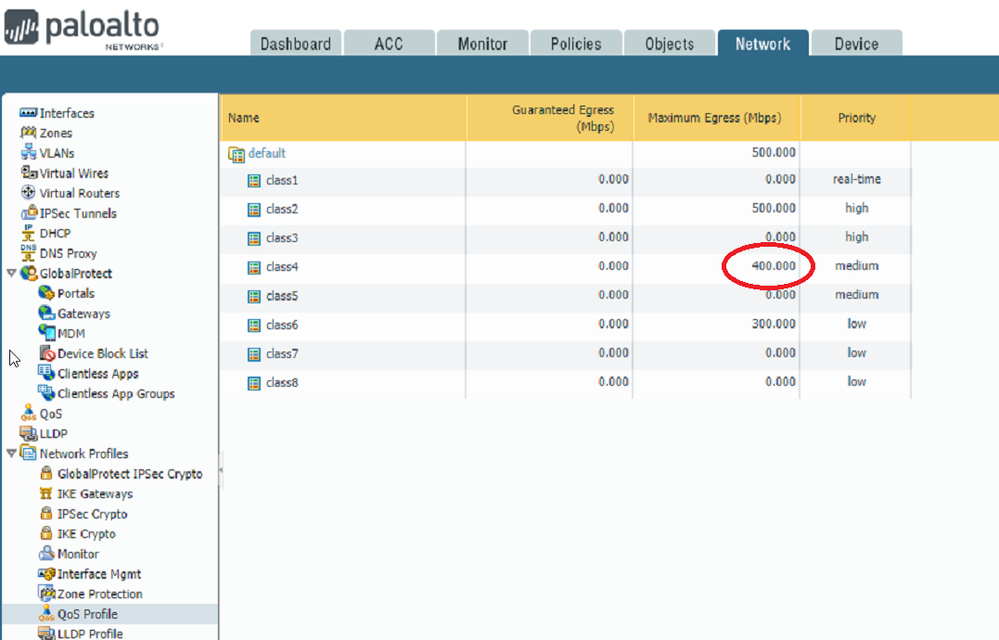Click the Zone Protection icon
The height and width of the screenshot is (640, 999).
point(46,594)
